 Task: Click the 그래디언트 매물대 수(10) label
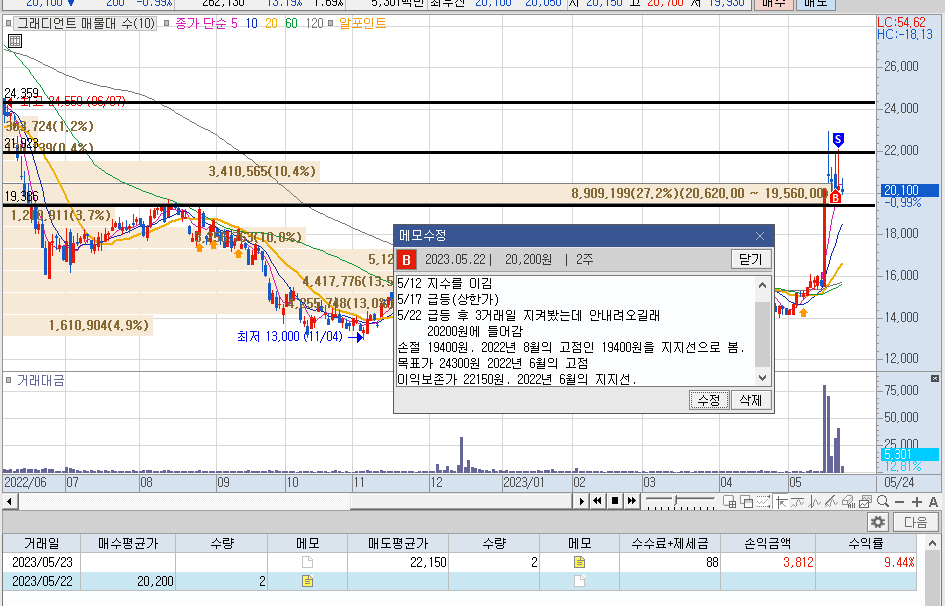tap(86, 23)
